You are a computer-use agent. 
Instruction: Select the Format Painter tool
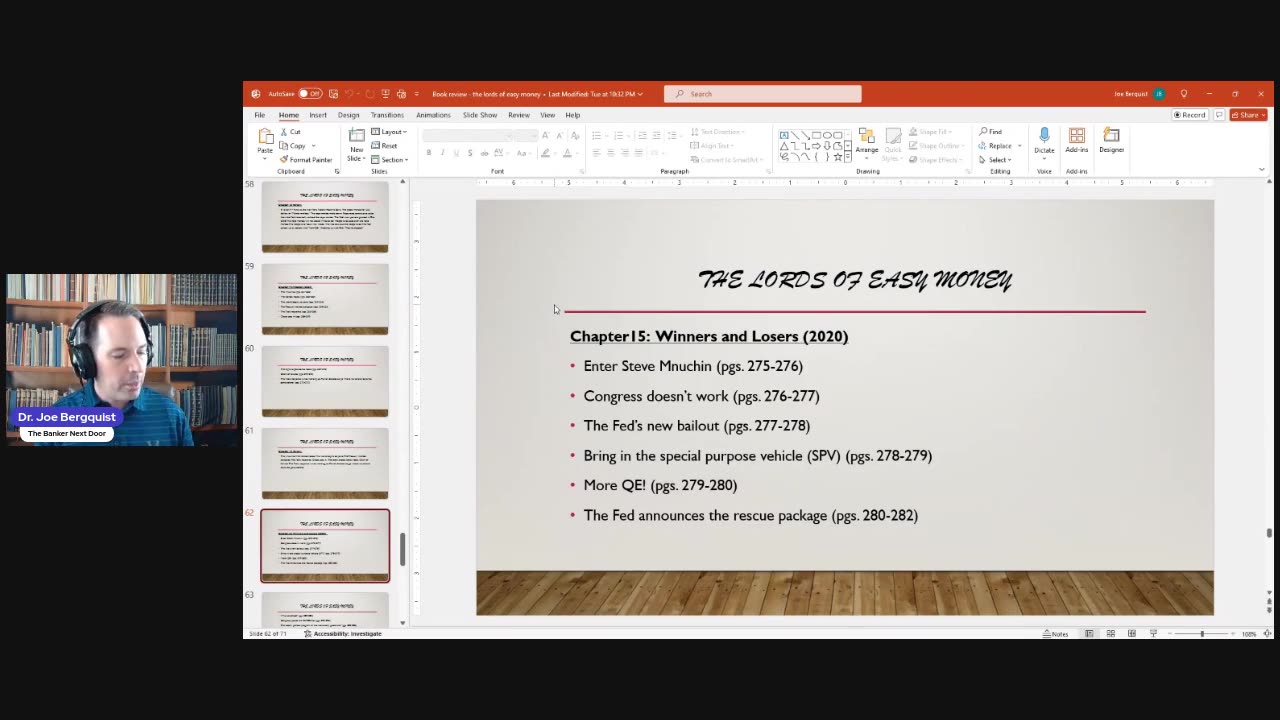(306, 160)
